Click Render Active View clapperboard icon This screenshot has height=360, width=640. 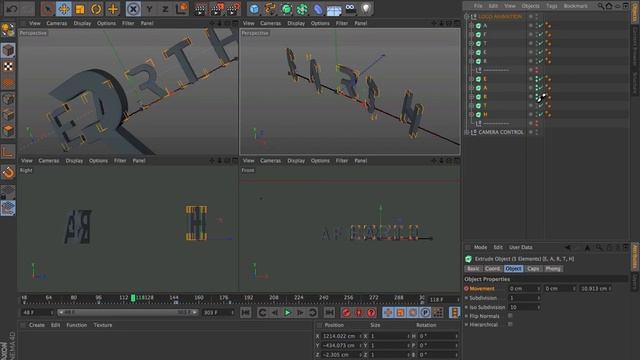200,9
